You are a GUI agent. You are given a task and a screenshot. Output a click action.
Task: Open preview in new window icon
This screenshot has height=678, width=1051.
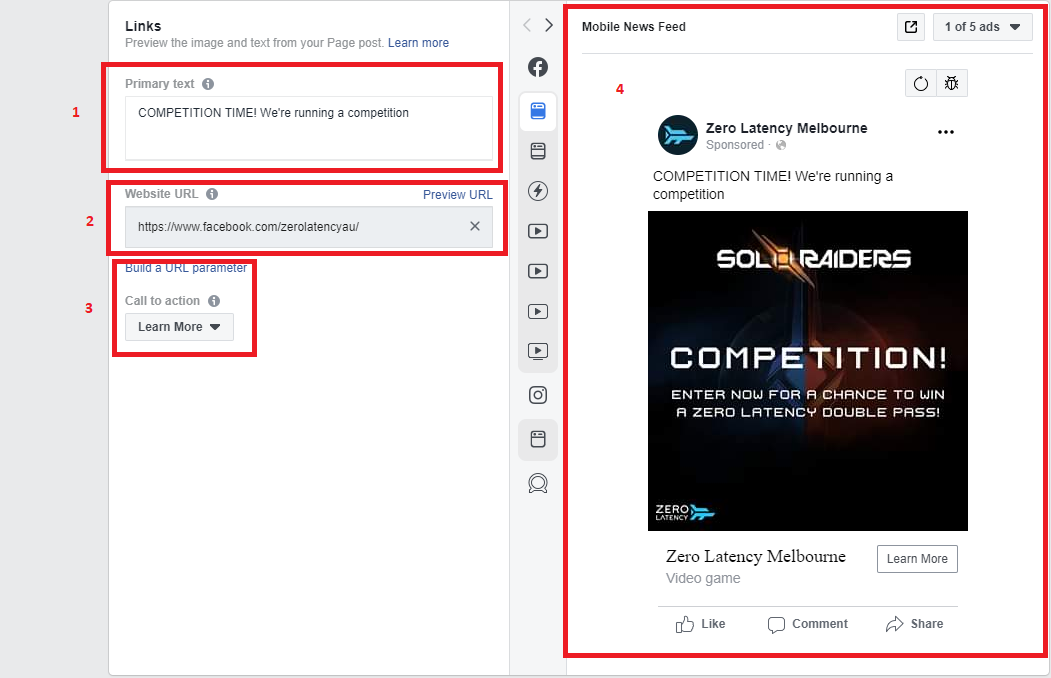point(911,27)
